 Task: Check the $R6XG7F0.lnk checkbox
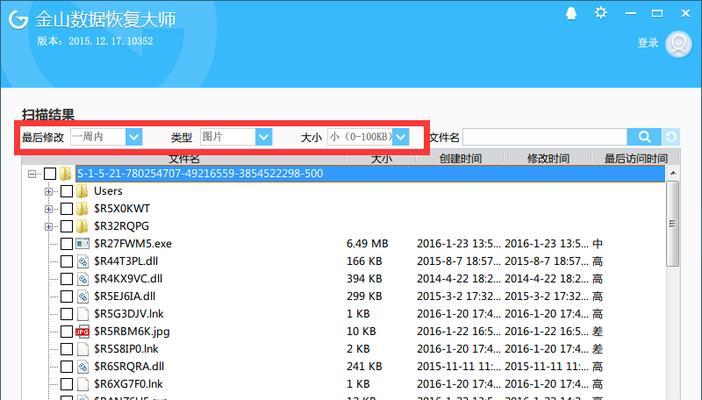[67, 384]
